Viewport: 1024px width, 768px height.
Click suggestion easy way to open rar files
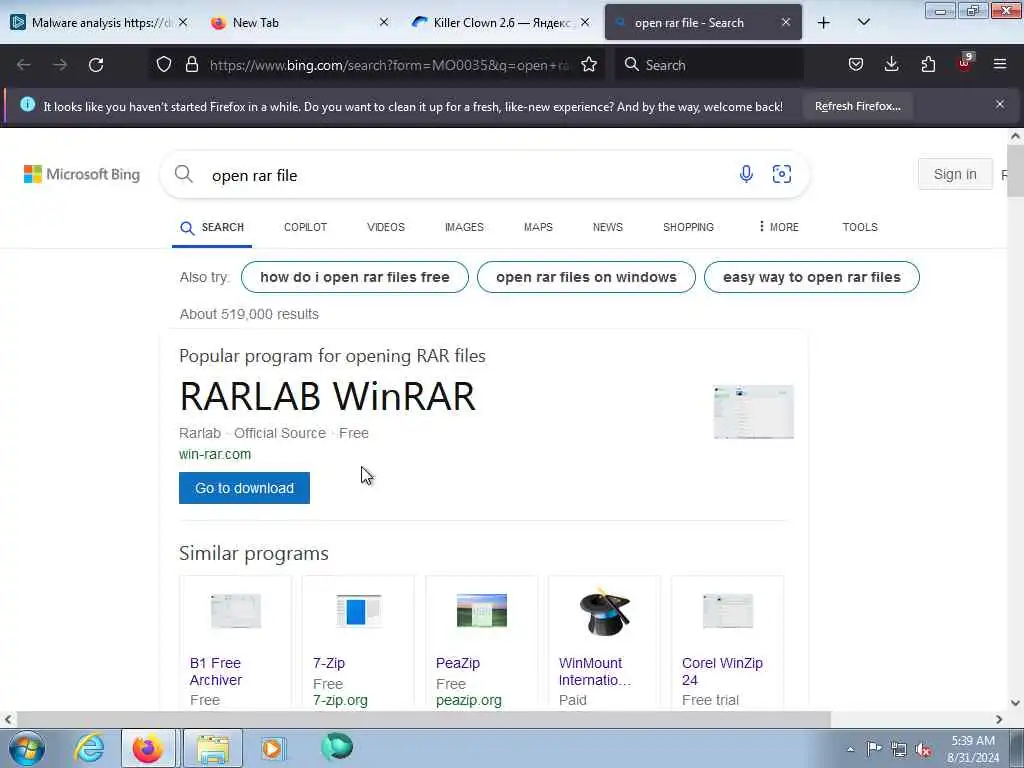click(x=812, y=277)
